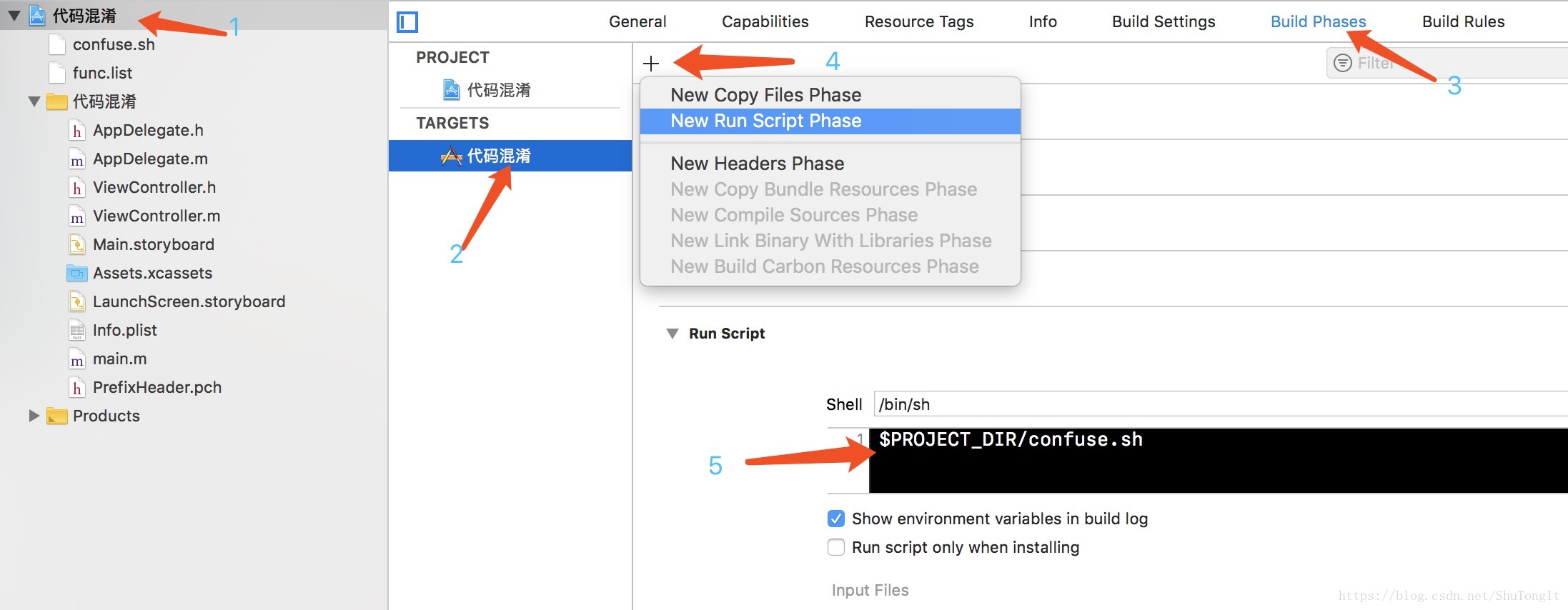Click the blueprint icon of project 代码混淆

[452, 90]
